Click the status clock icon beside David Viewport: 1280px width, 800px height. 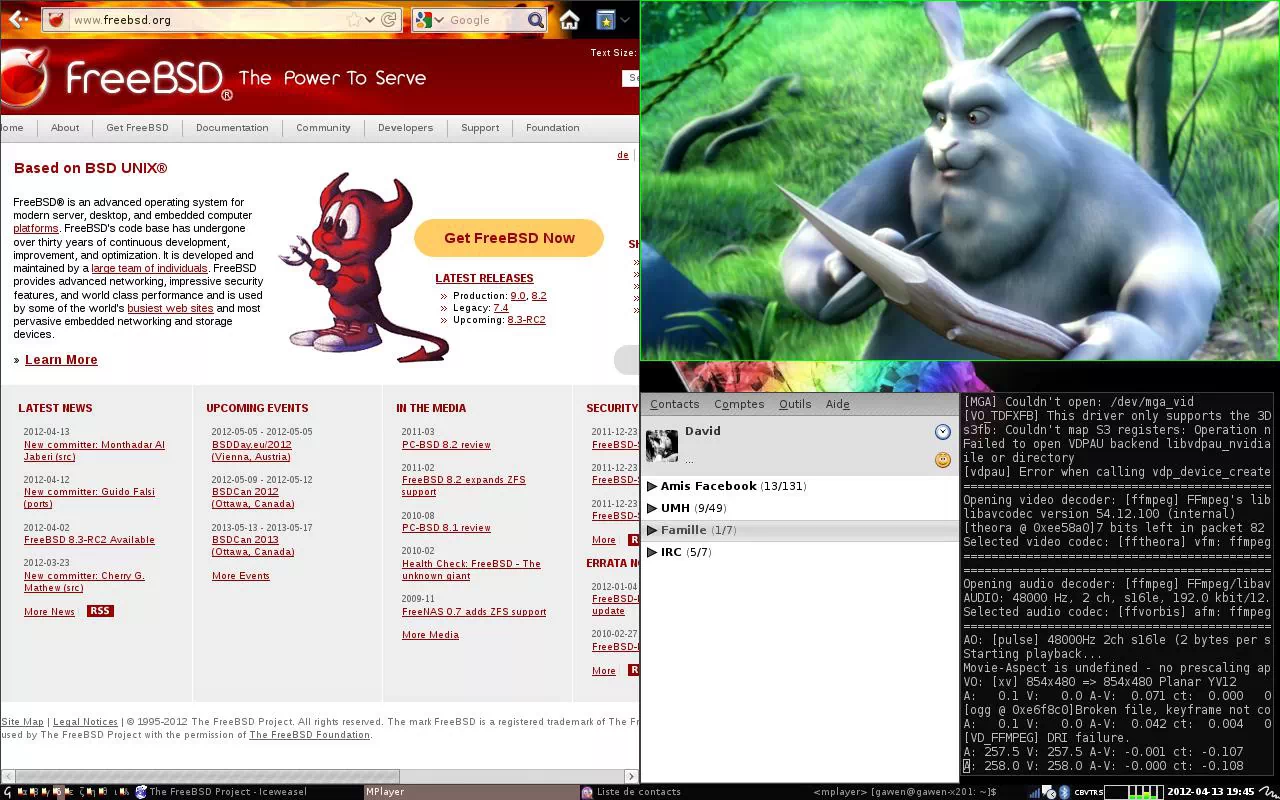pos(942,432)
